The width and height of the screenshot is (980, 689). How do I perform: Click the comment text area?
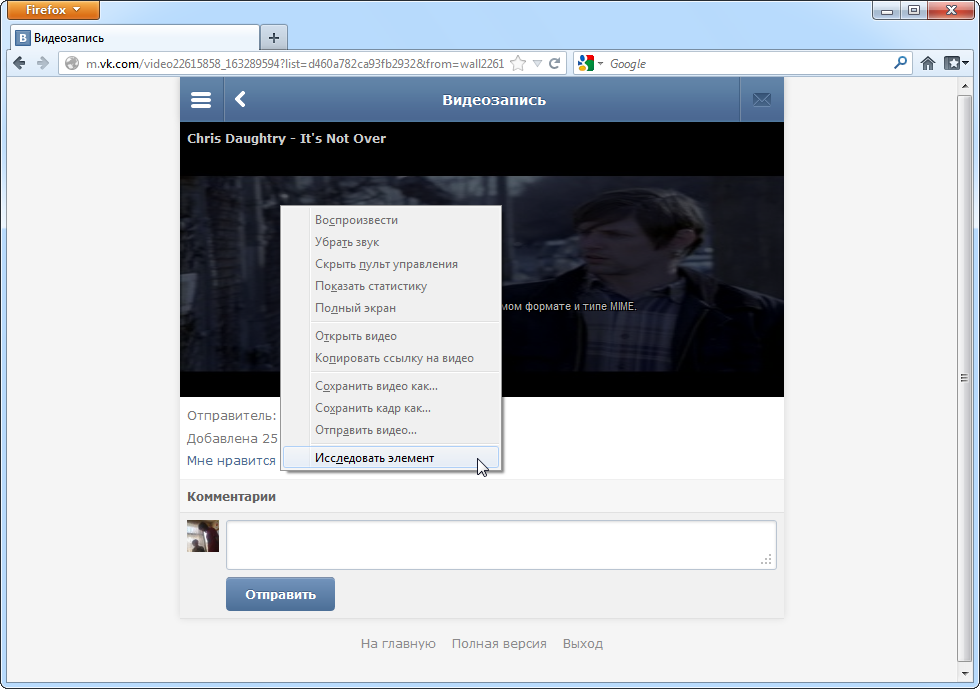click(501, 545)
